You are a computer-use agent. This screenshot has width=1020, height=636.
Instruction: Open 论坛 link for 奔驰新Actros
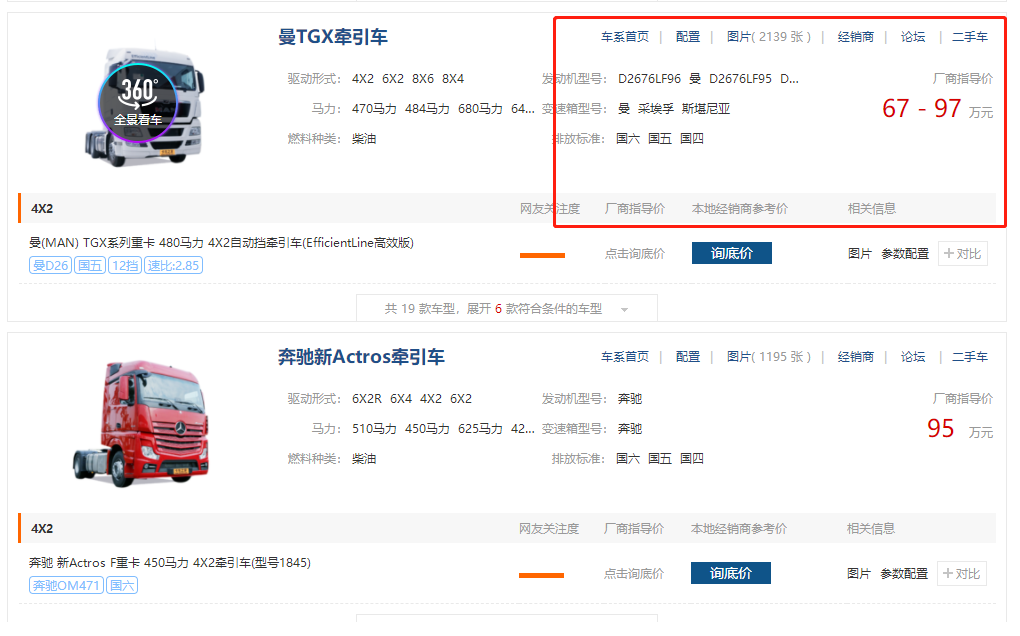click(x=913, y=357)
